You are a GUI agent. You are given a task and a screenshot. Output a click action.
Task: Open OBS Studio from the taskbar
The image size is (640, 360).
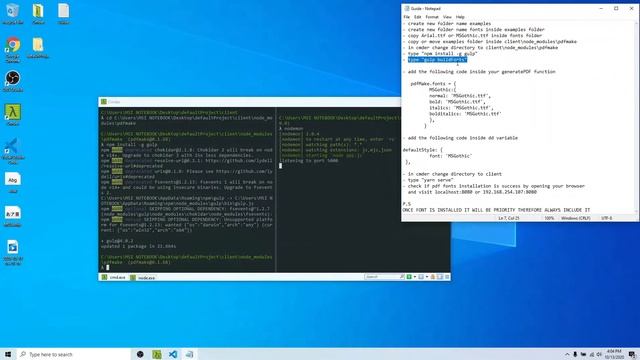coord(140,354)
